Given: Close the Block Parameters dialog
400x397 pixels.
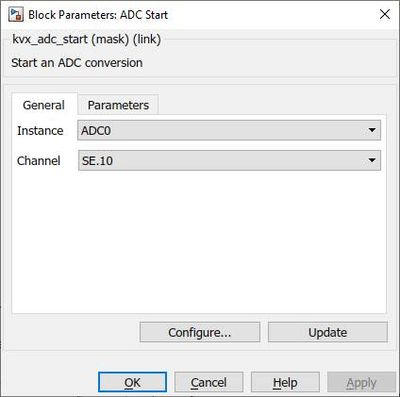Looking at the screenshot, I should 385,14.
